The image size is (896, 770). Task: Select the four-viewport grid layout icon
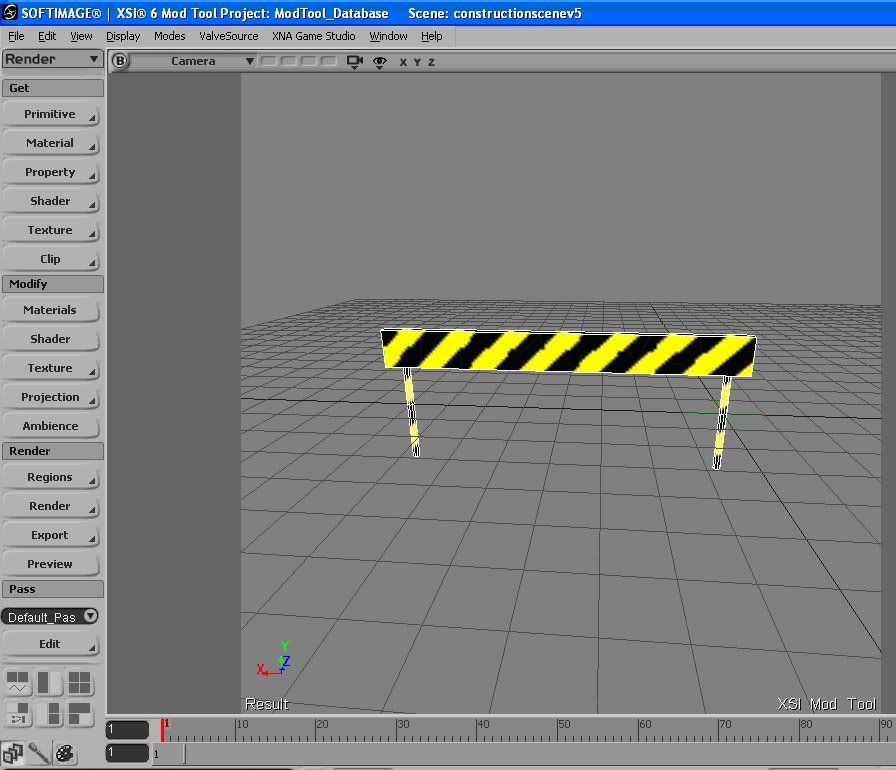[79, 683]
